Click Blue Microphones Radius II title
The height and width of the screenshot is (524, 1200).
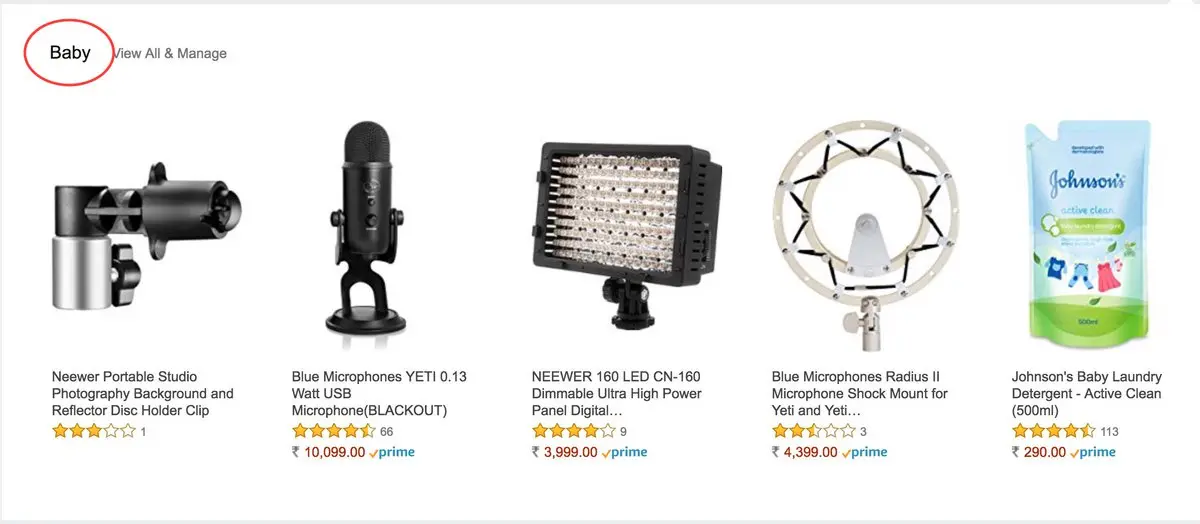tap(860, 394)
